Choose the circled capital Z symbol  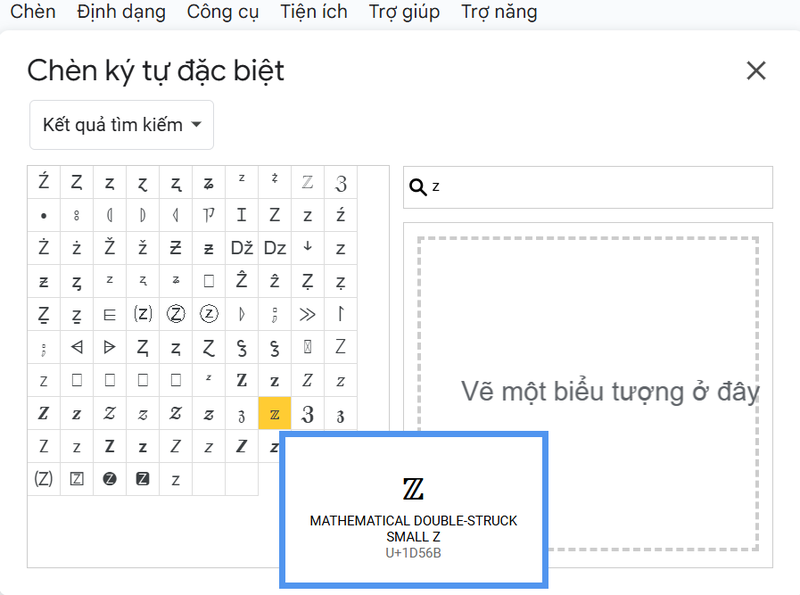coord(176,314)
